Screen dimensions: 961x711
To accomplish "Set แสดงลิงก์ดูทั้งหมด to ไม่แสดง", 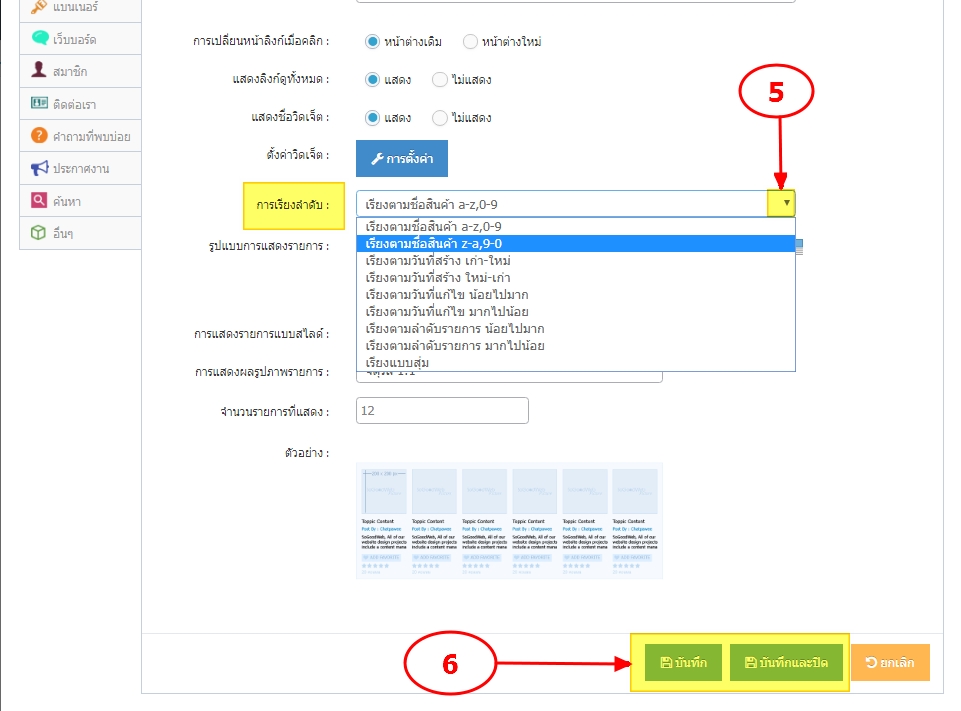I will pyautogui.click(x=439, y=80).
